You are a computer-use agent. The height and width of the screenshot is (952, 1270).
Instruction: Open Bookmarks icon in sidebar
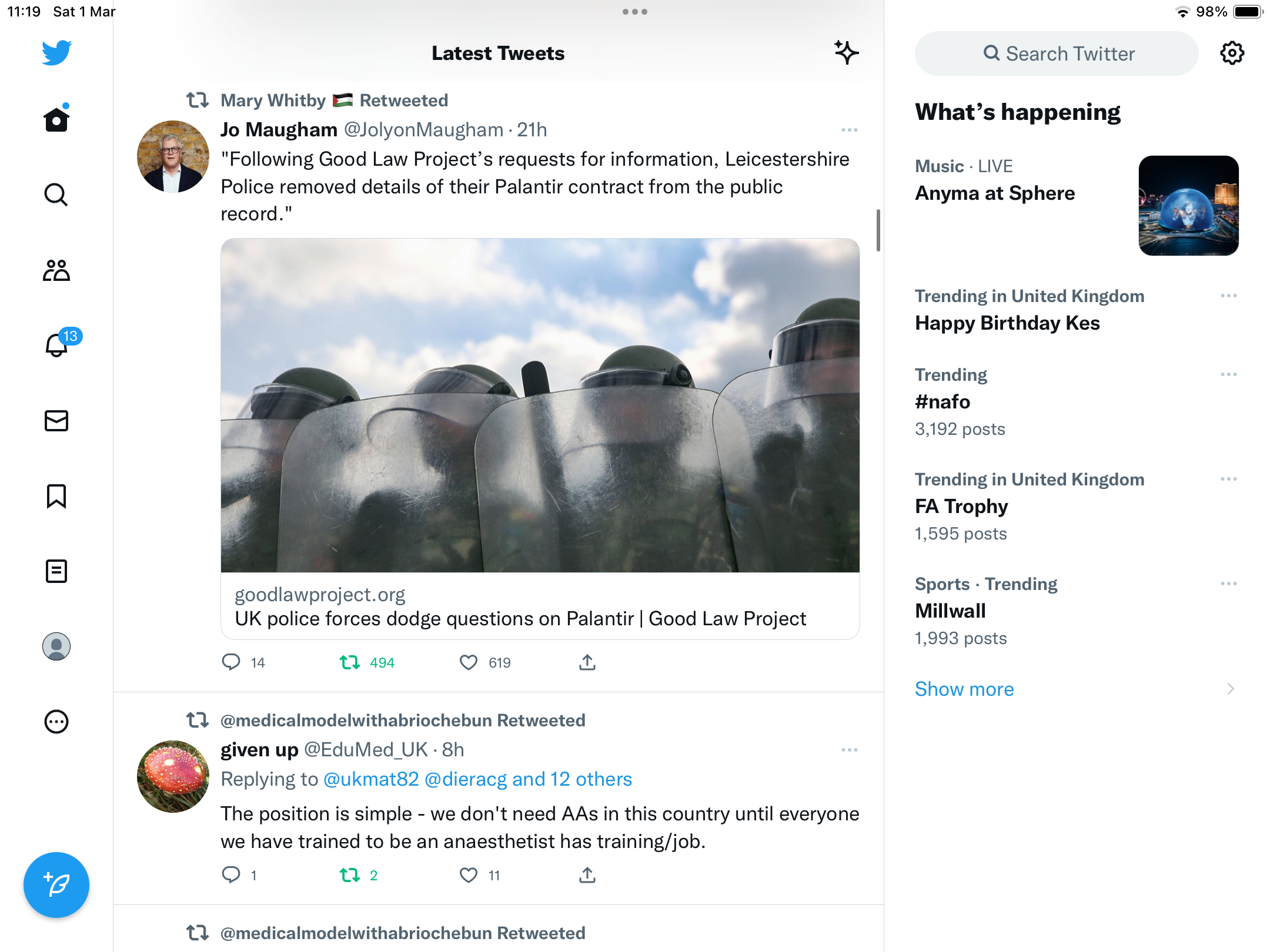pos(56,496)
